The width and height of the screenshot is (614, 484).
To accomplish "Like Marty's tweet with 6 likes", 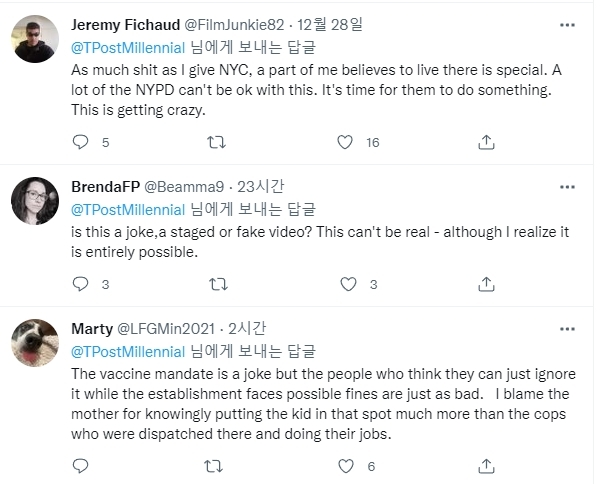I will (347, 466).
